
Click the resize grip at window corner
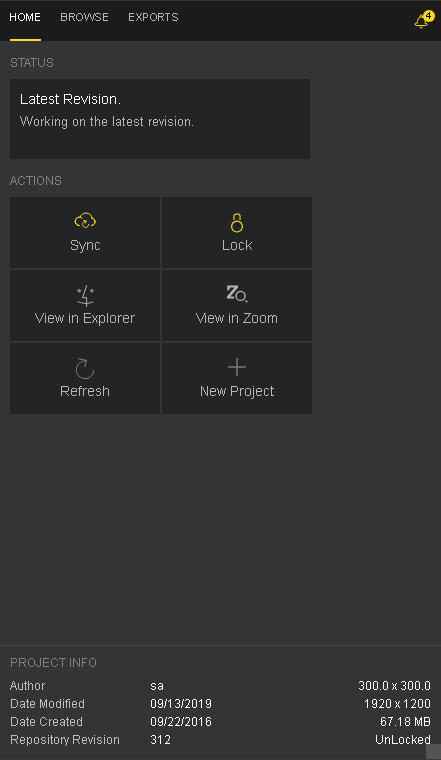click(433, 752)
